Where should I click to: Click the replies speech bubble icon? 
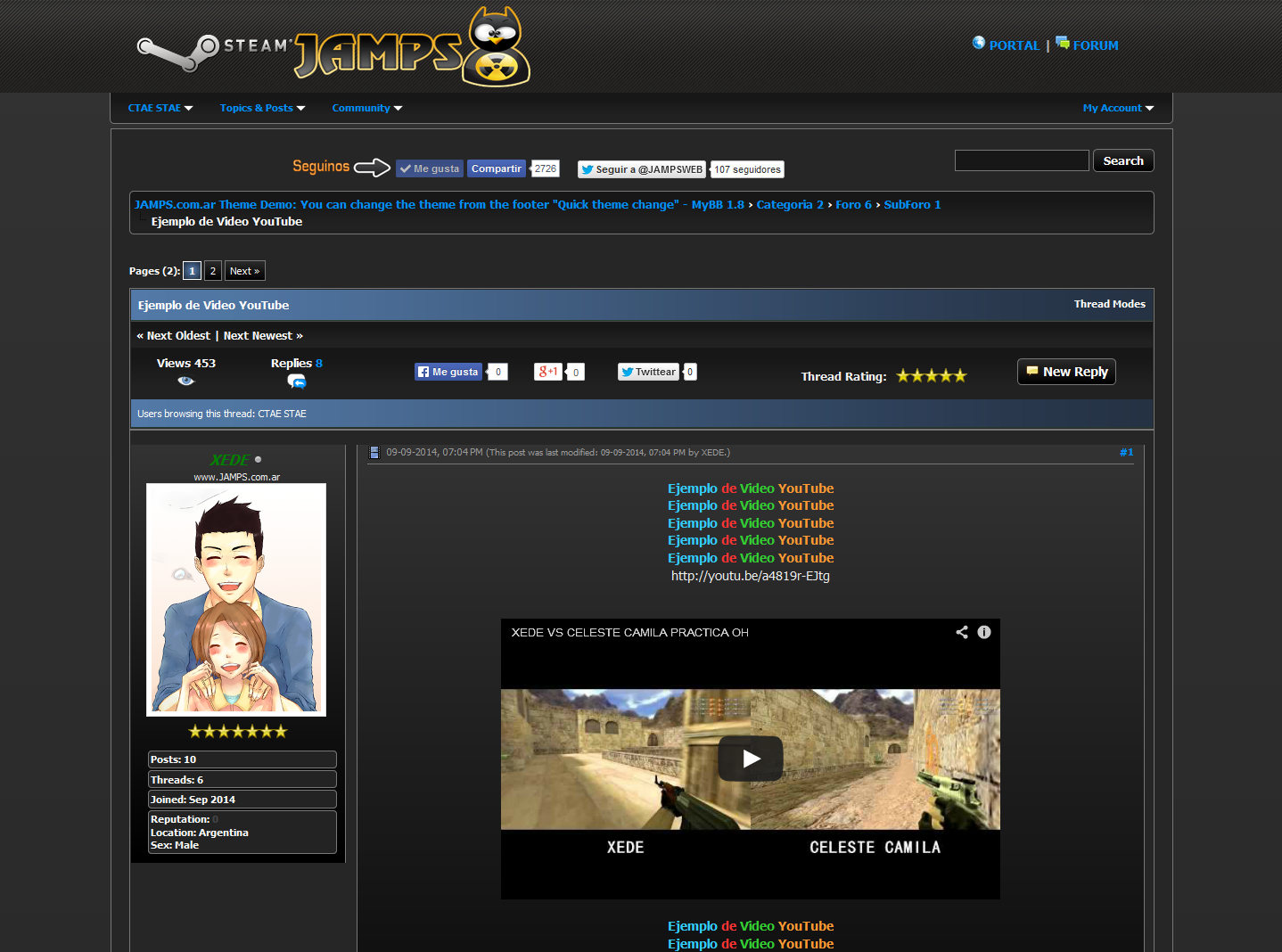(x=297, y=382)
